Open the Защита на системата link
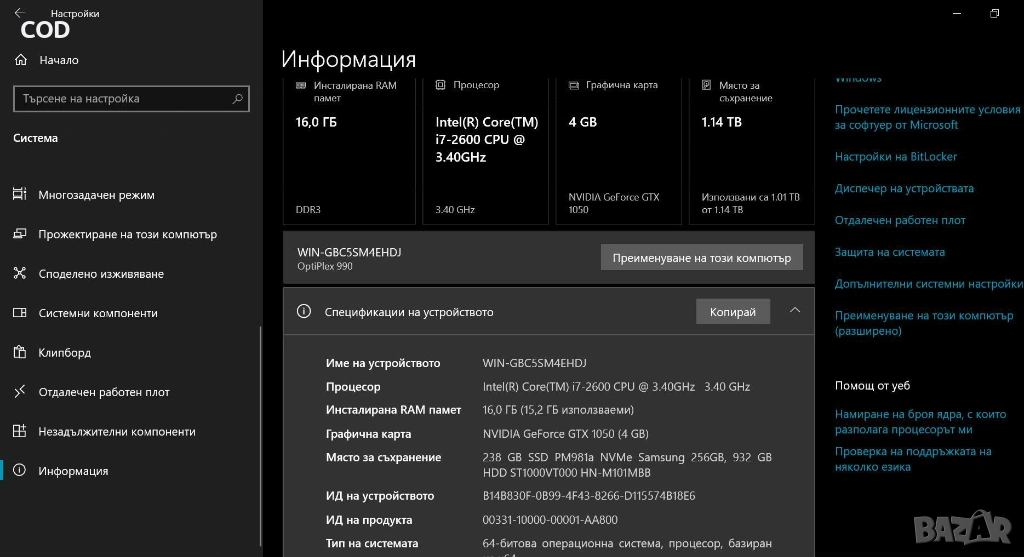This screenshot has height=557, width=1024. pyautogui.click(x=889, y=252)
